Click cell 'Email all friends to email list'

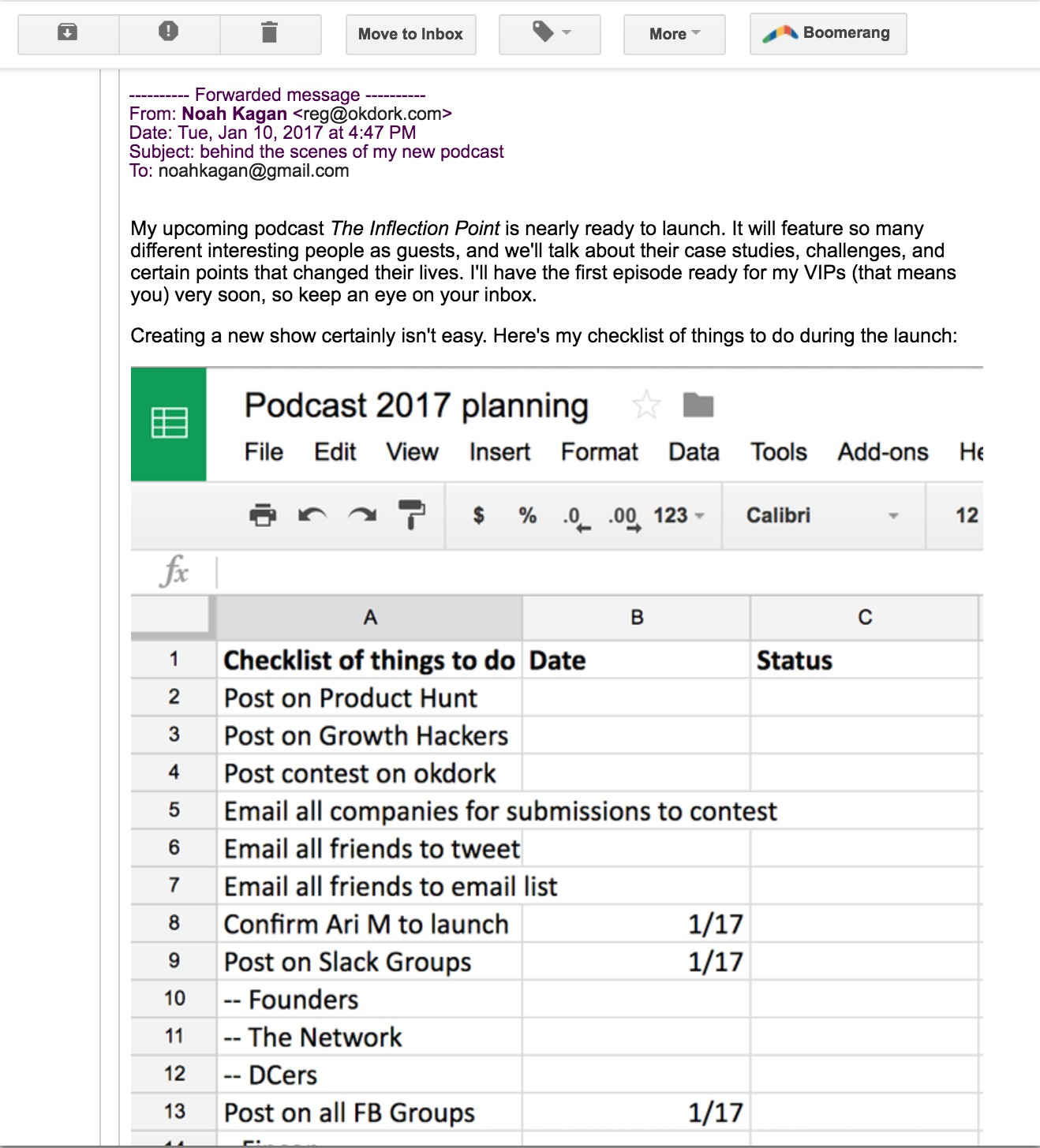coord(391,886)
